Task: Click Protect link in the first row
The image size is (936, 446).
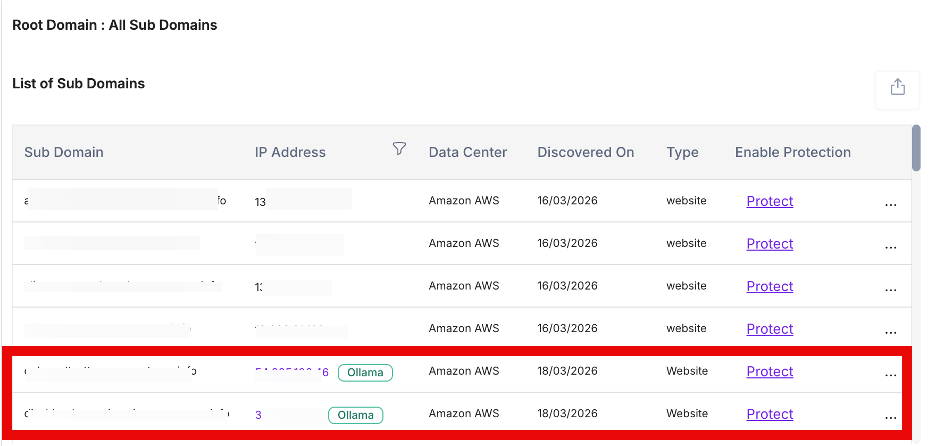Action: [769, 201]
